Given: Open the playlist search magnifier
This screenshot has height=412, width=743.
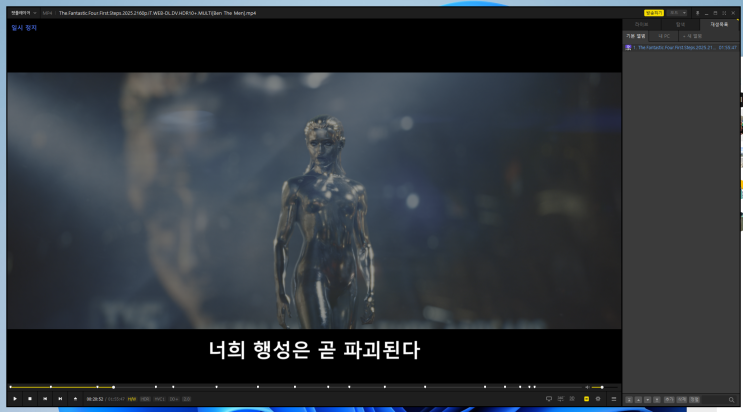Looking at the screenshot, I should (x=731, y=400).
